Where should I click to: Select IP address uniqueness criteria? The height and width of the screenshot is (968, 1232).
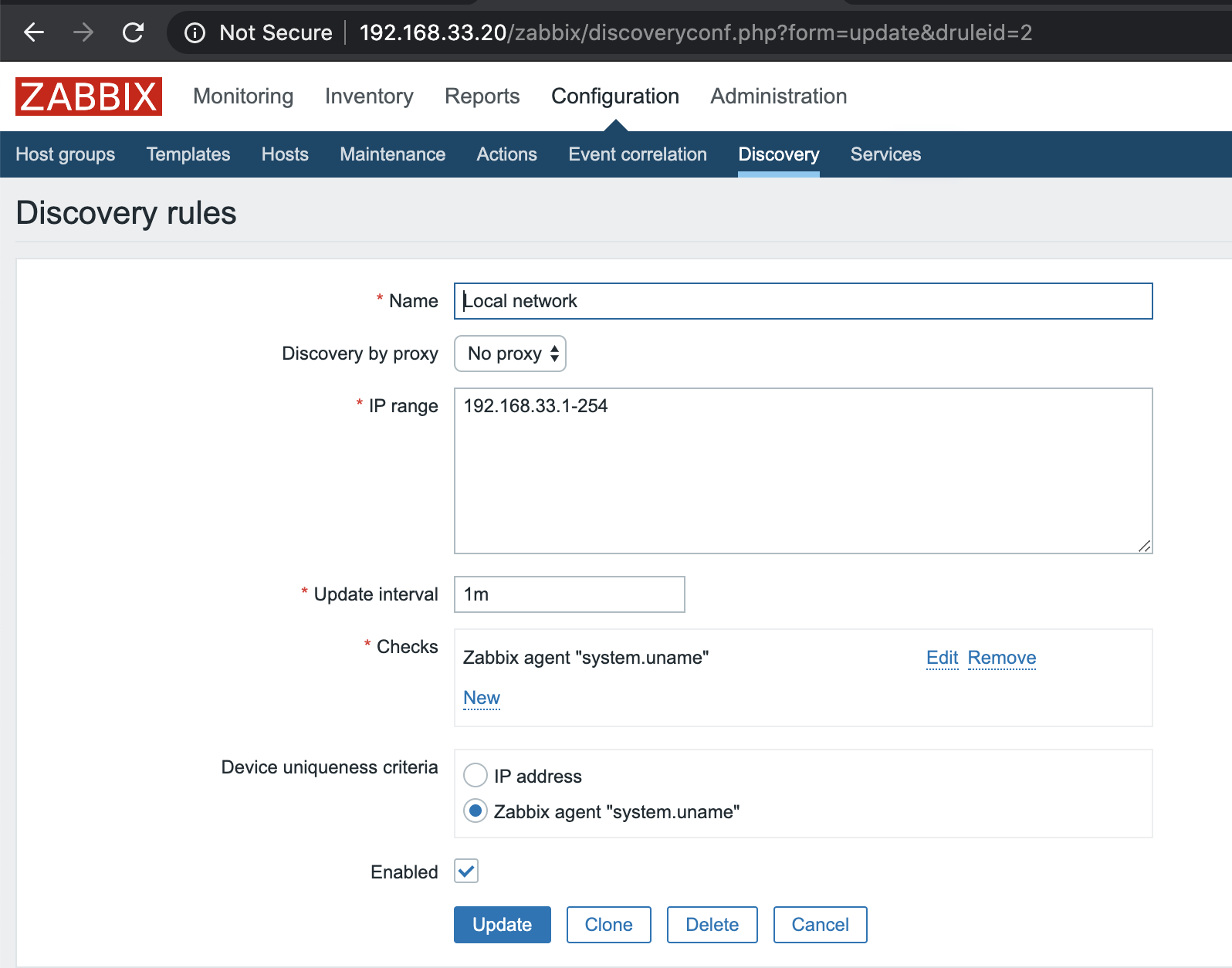pyautogui.click(x=476, y=775)
